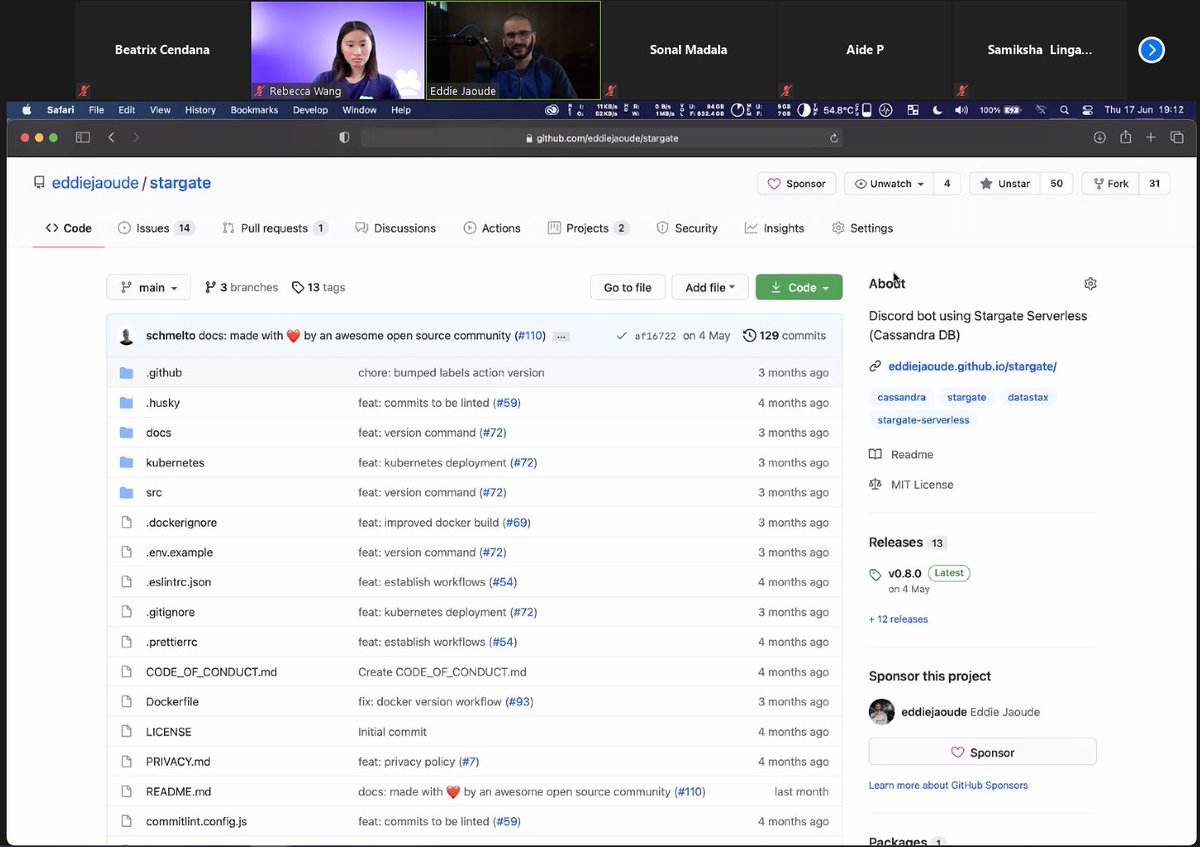Open the repository Settings tab

click(862, 228)
